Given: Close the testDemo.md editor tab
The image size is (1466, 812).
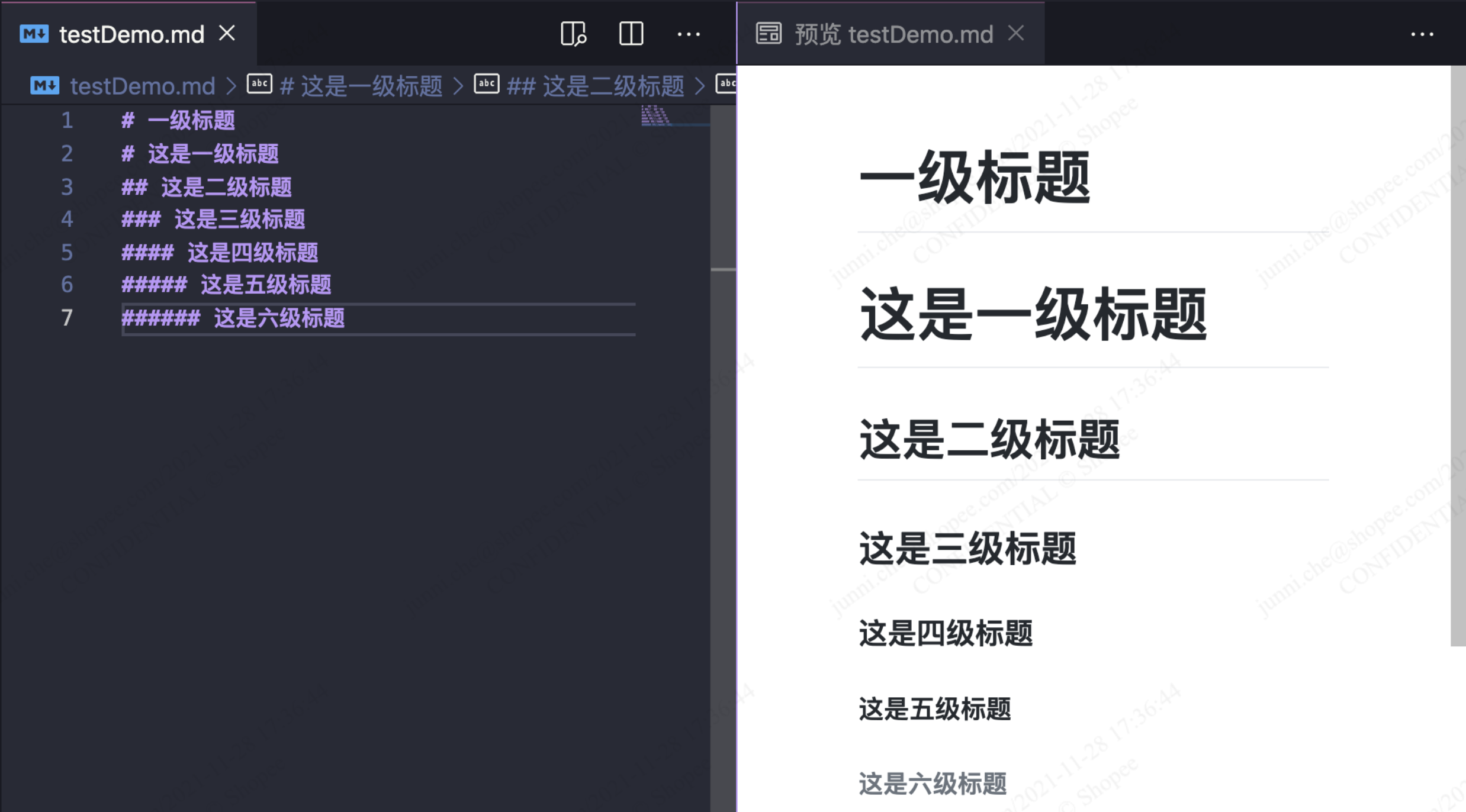Looking at the screenshot, I should [227, 33].
